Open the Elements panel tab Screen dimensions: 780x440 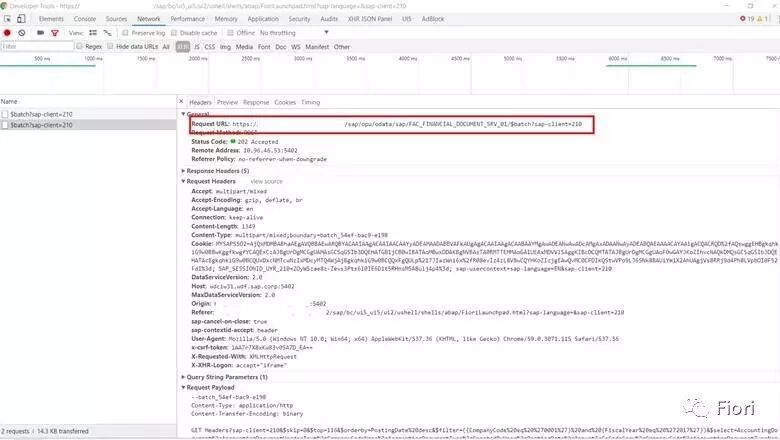pyautogui.click(x=51, y=19)
